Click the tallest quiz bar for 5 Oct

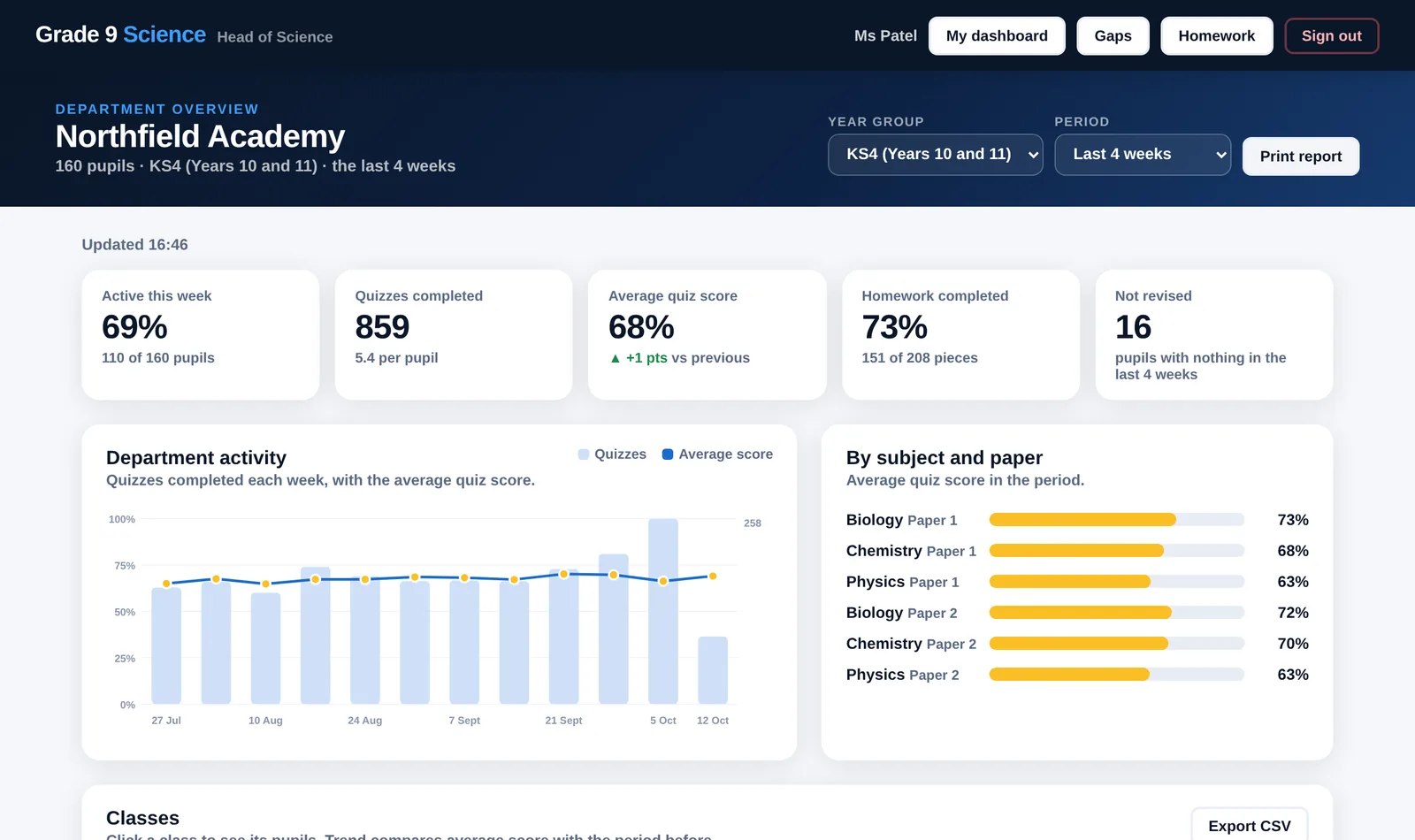click(x=663, y=612)
